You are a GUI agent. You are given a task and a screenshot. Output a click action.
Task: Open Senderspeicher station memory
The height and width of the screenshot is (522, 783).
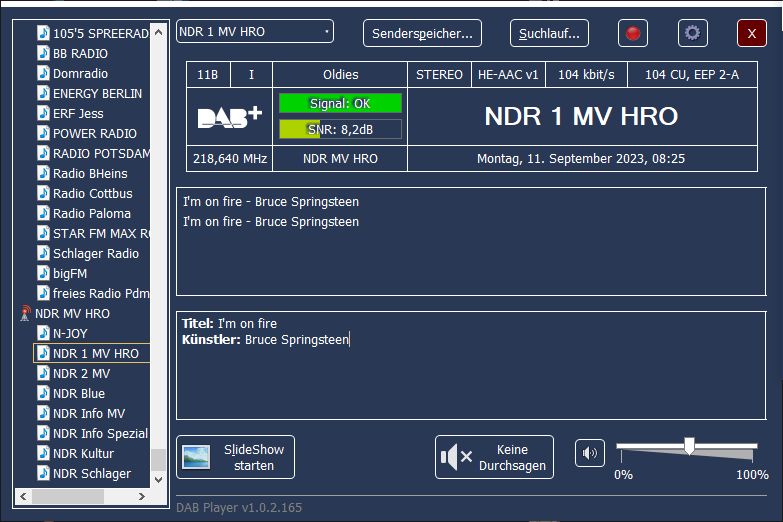422,33
